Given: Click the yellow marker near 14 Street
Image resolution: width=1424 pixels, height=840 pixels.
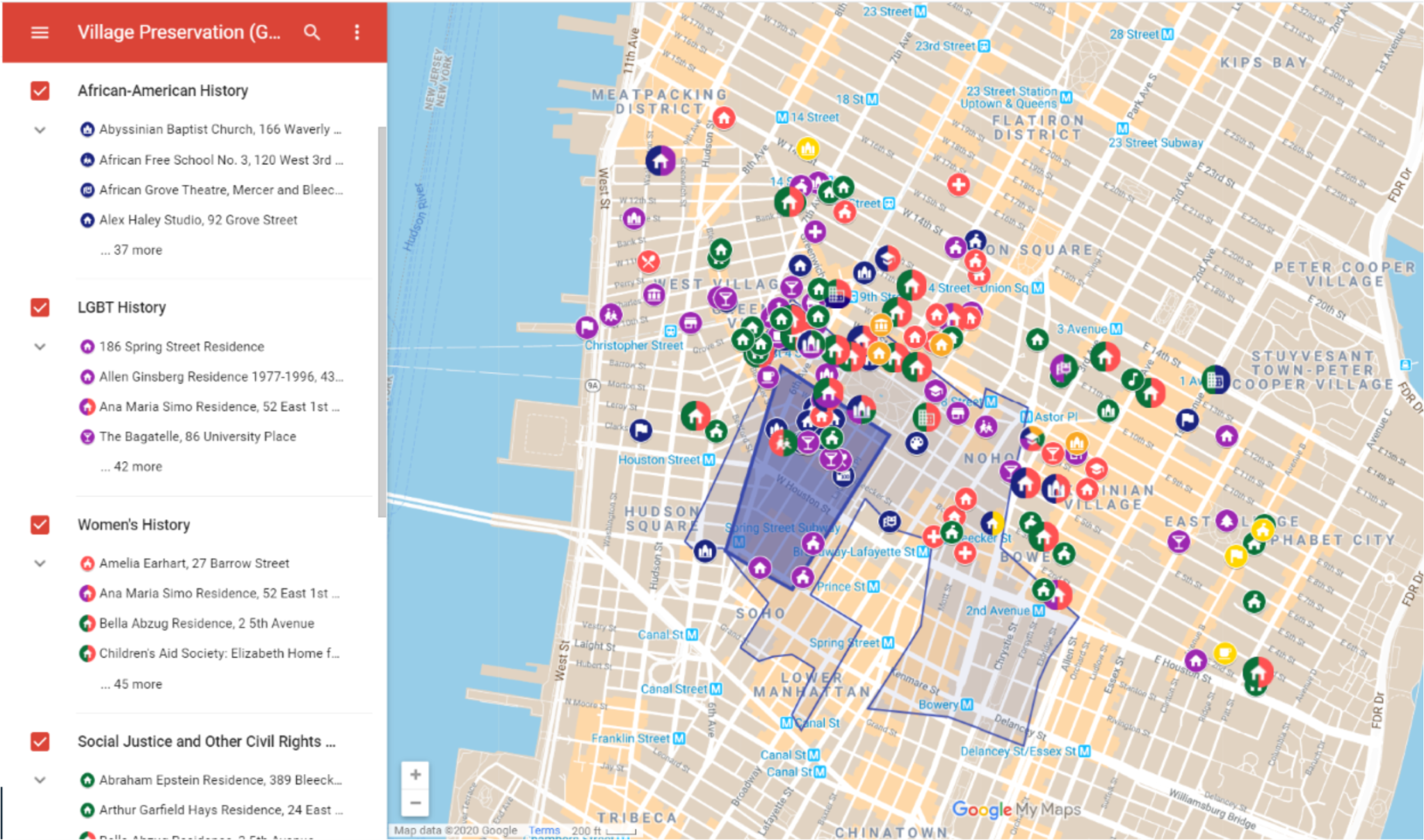Looking at the screenshot, I should 807,147.
